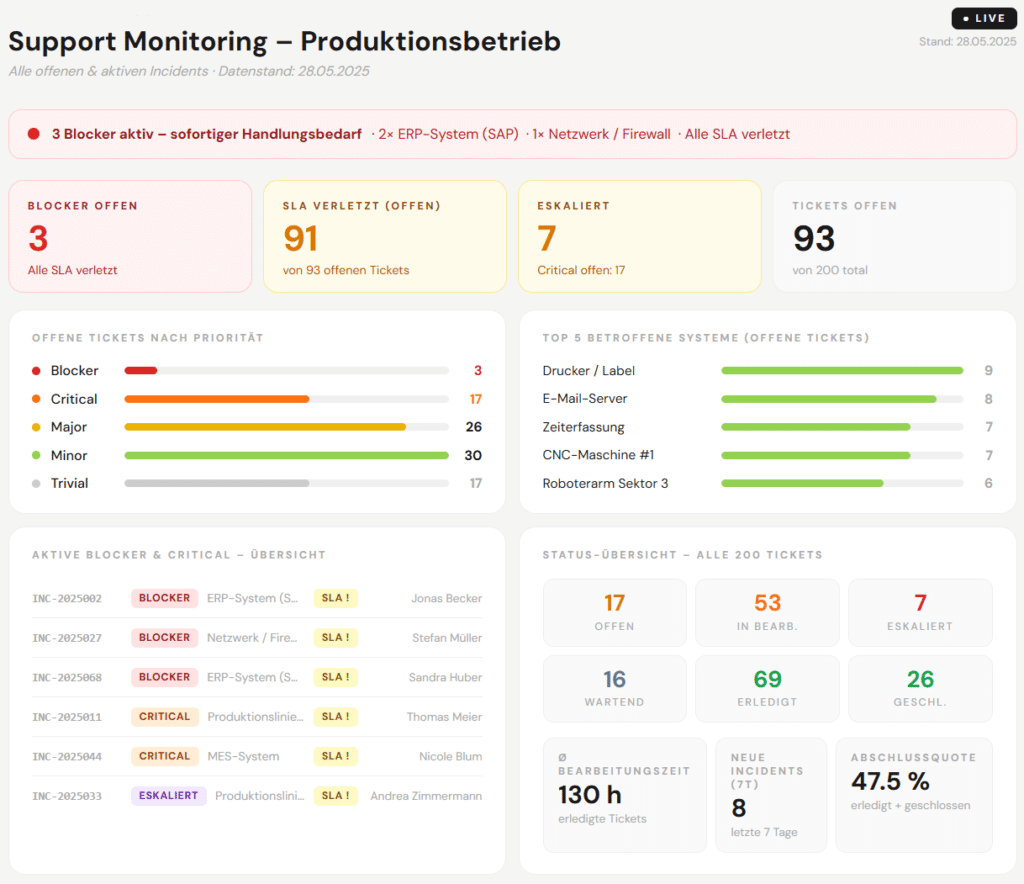Click the gray Trivial priority dot

tap(36, 484)
